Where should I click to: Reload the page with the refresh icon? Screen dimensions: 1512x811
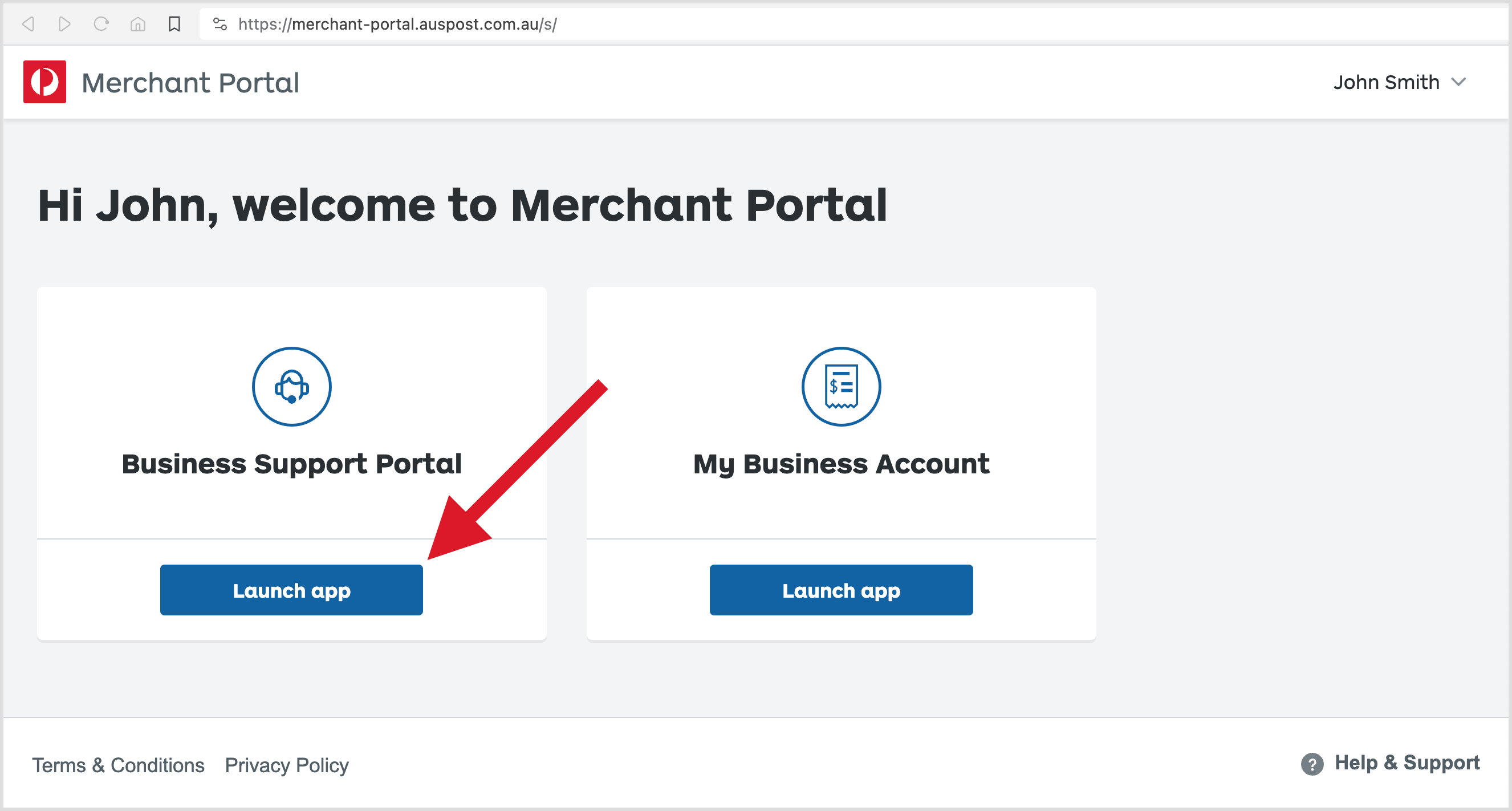tap(101, 24)
